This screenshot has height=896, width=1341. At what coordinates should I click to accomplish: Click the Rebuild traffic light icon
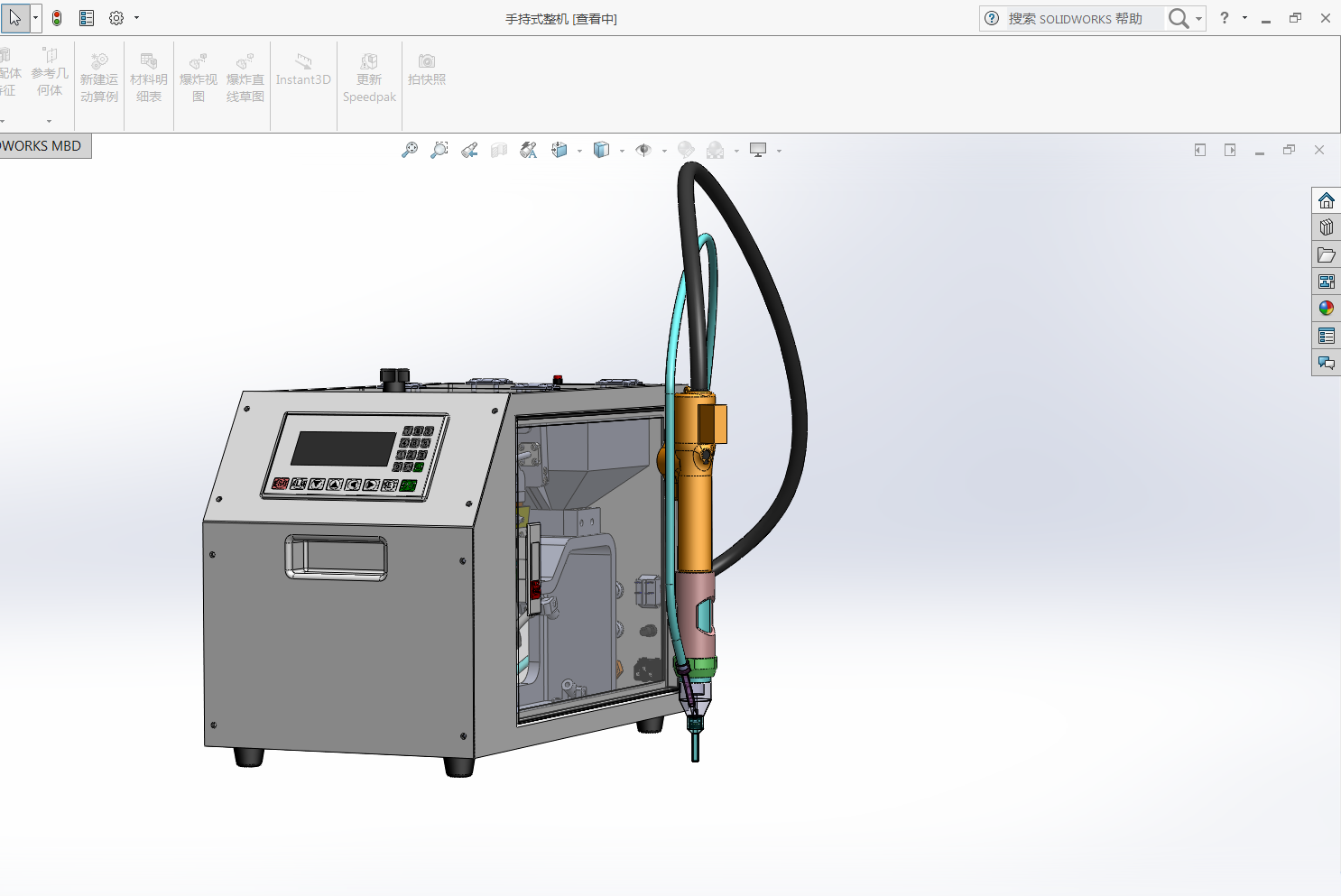[57, 18]
